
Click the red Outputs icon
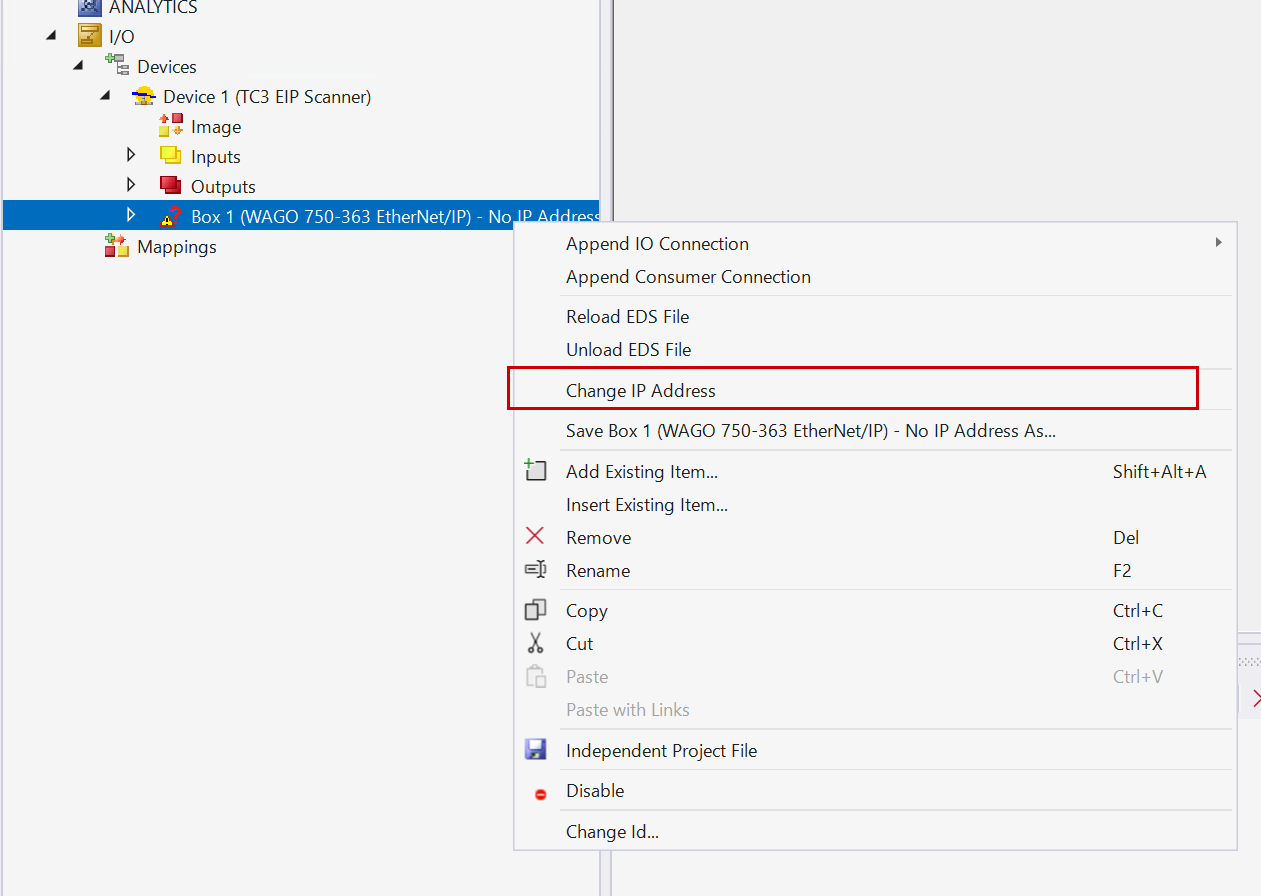(x=171, y=186)
